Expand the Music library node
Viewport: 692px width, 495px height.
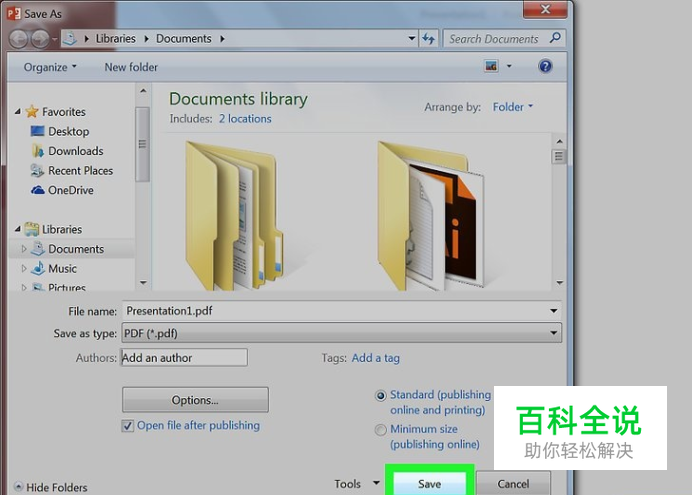(x=24, y=268)
